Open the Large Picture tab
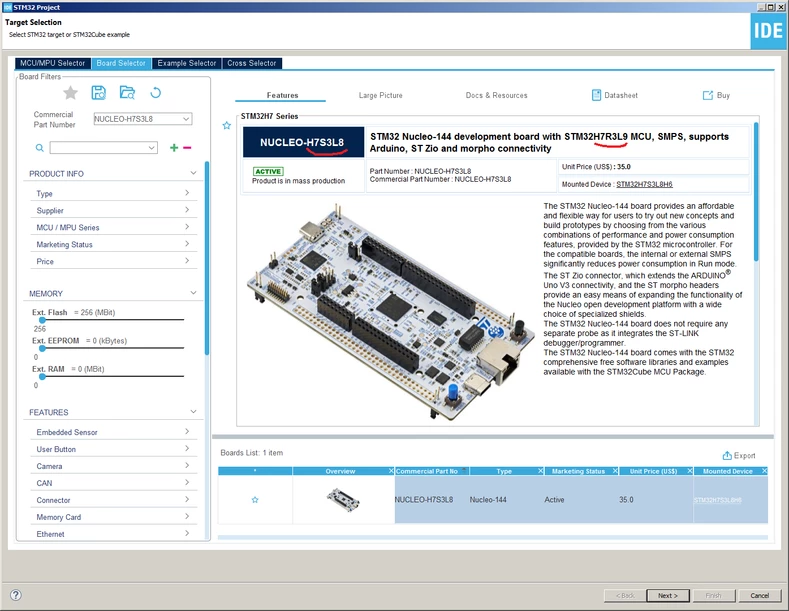Viewport: 789px width, 611px height. 380,95
